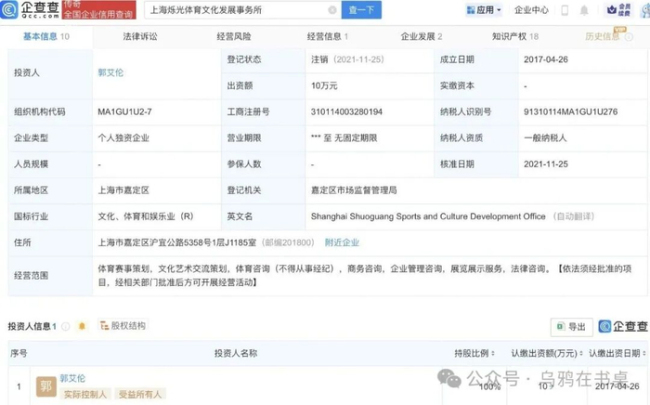Click investor link 郭艾伦 in the info table
650x405 pixels.
point(112,73)
